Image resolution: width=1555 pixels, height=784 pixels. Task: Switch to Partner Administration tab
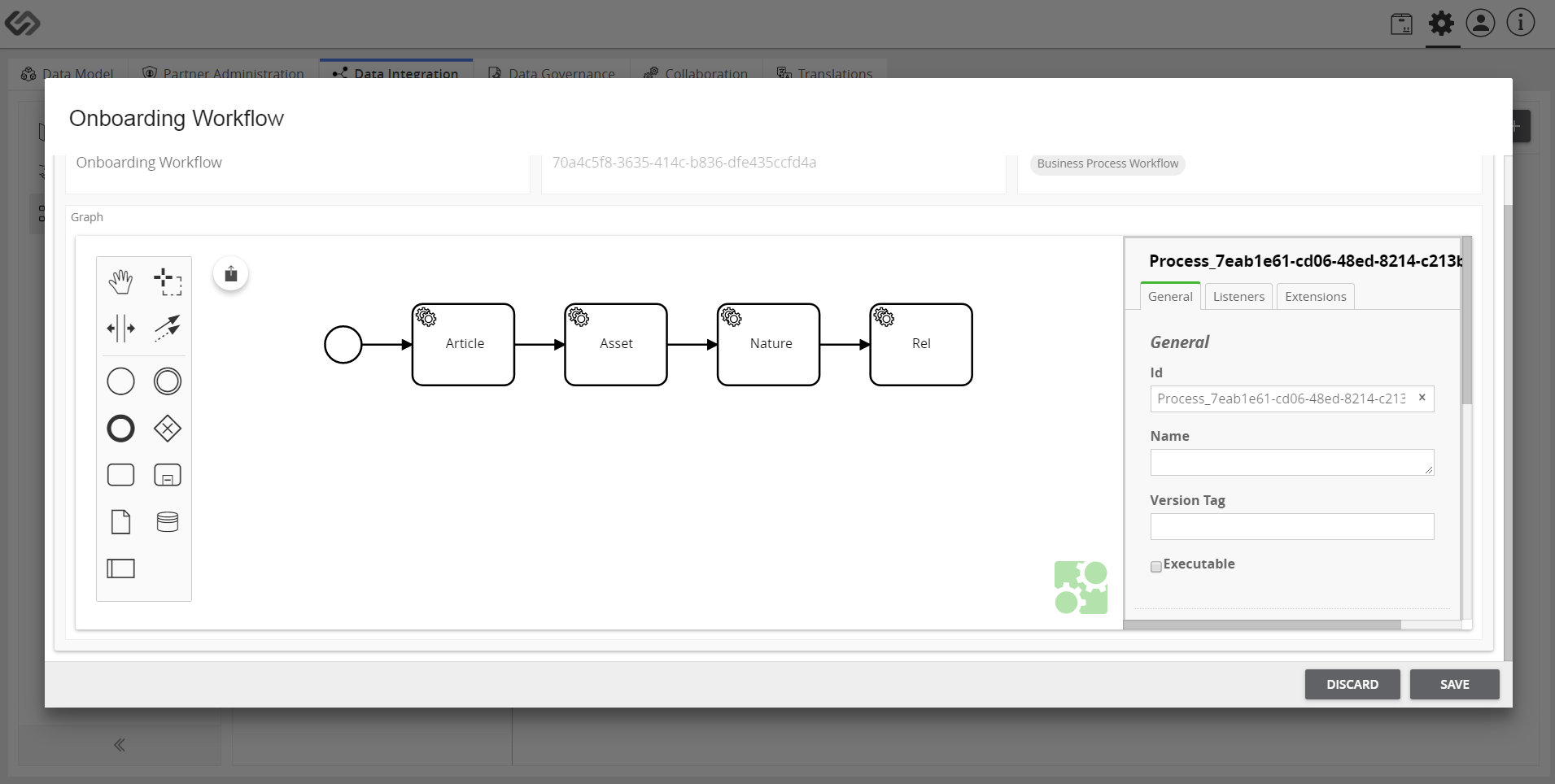pos(224,69)
